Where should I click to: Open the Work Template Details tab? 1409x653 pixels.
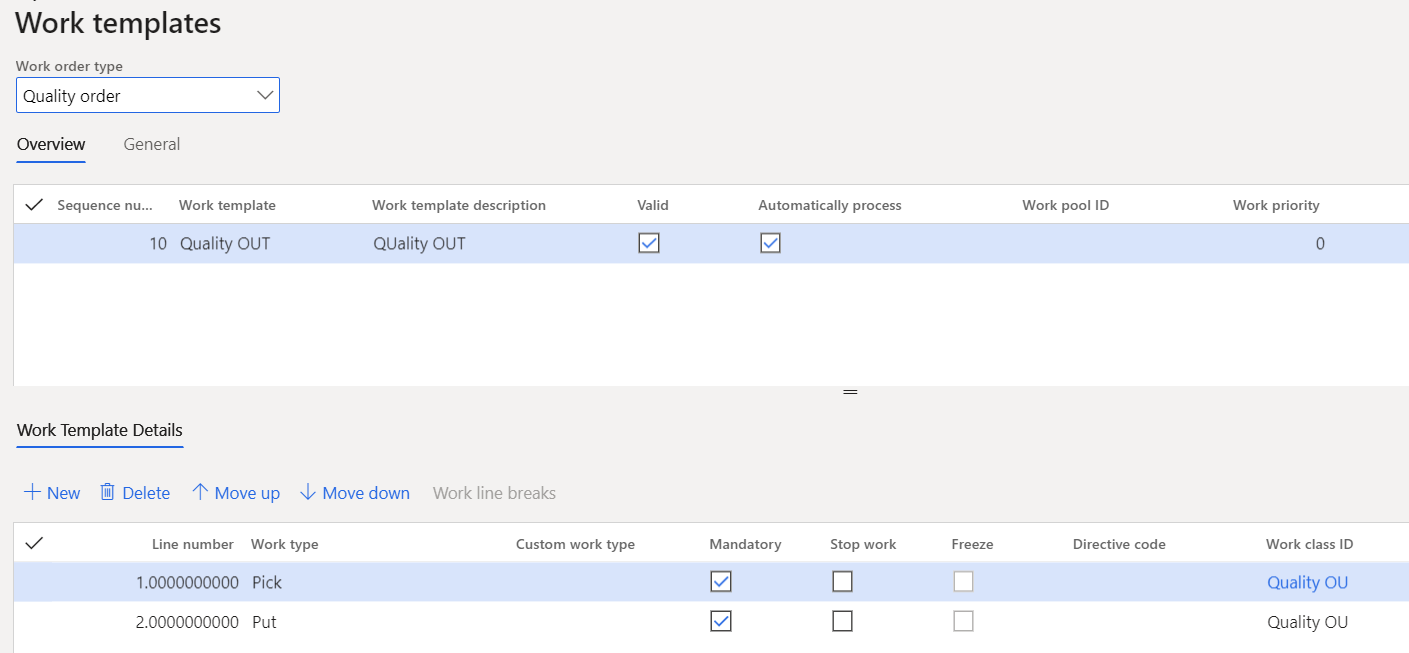(100, 430)
